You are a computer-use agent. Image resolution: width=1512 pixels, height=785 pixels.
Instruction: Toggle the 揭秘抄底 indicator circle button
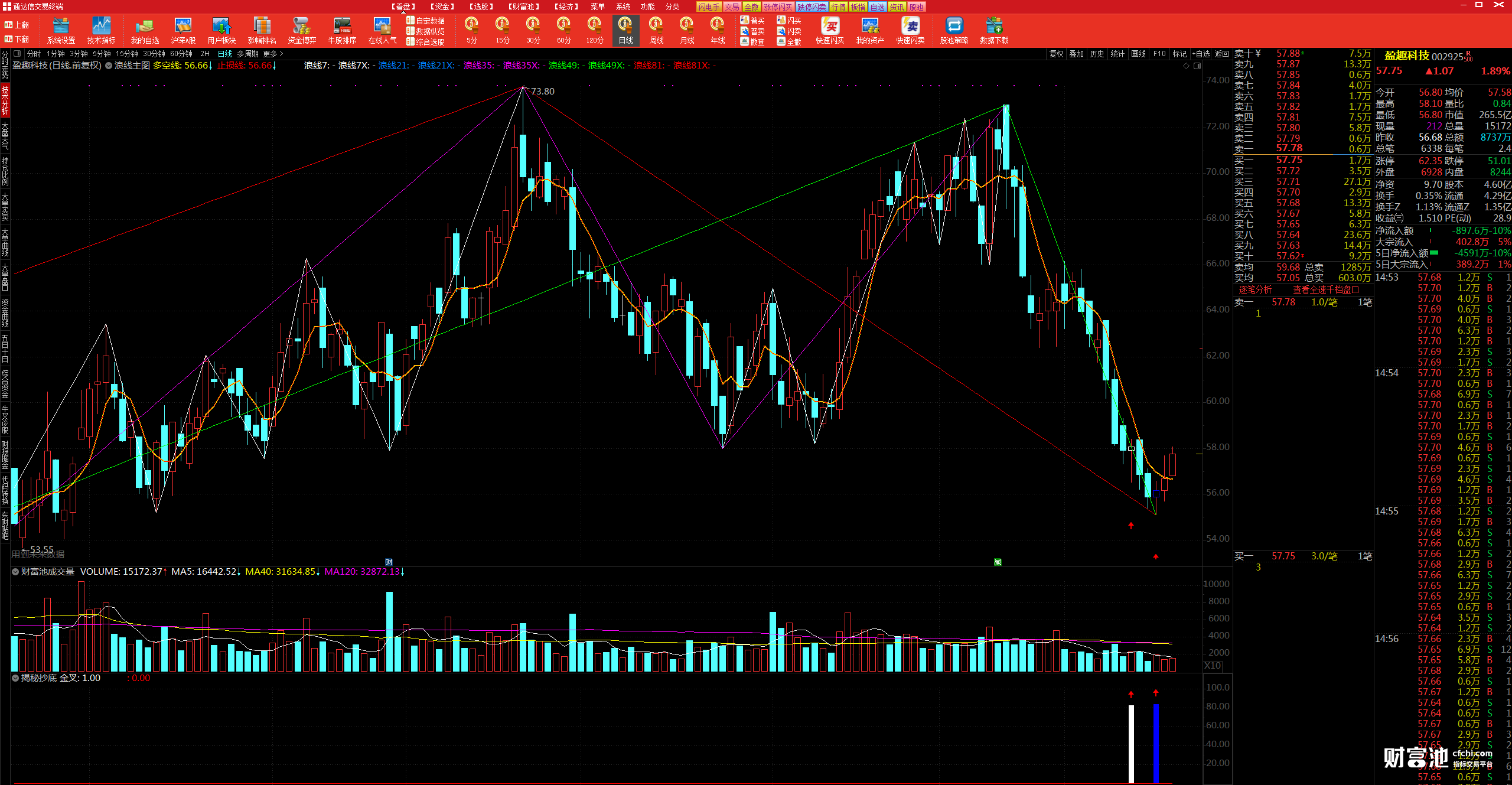click(x=15, y=678)
